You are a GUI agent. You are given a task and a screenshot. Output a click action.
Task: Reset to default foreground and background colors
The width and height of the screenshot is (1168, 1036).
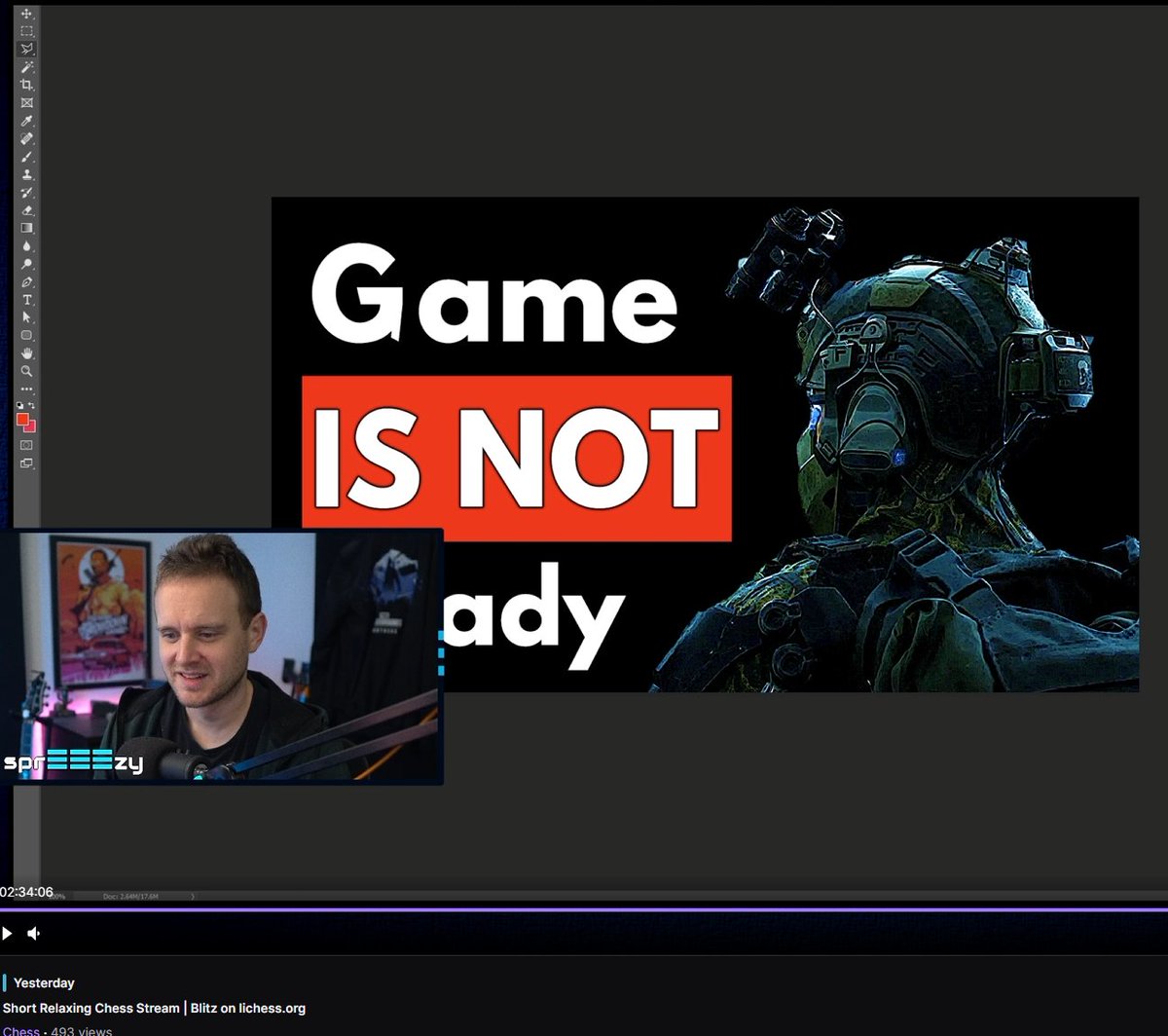click(21, 405)
